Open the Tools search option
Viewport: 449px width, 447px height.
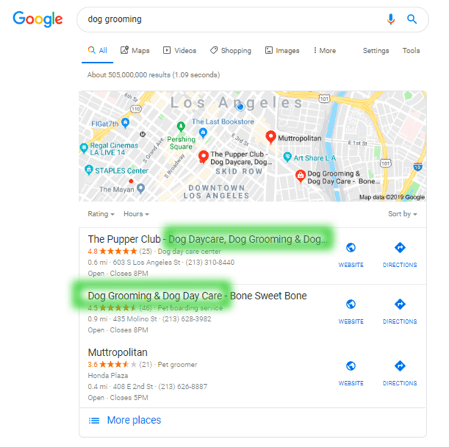[x=411, y=50]
